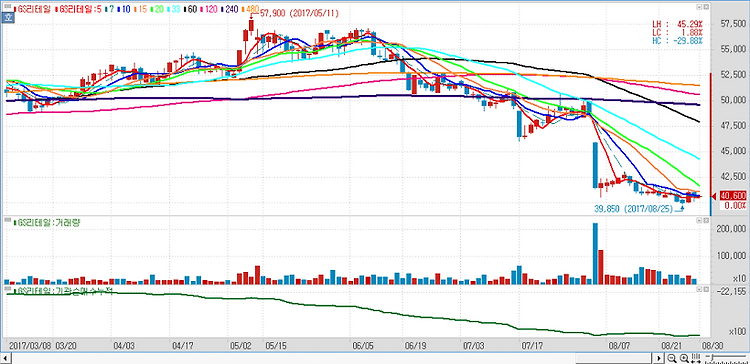Select the 240-day moving average legend
Viewport: 750px width, 364px height.
pyautogui.click(x=230, y=9)
